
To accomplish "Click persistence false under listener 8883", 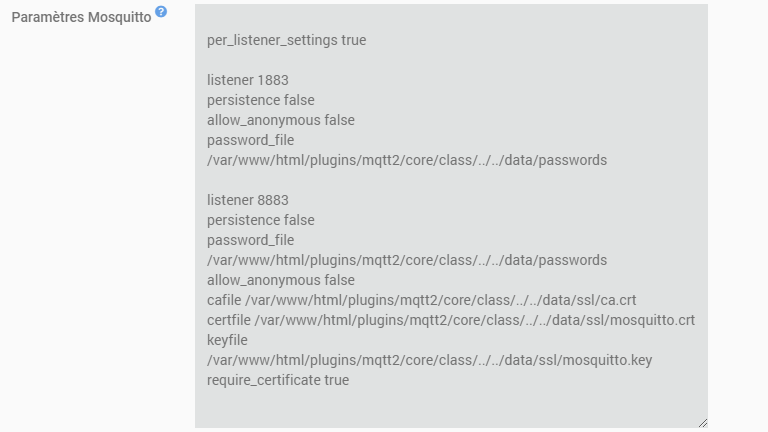I will tap(260, 220).
